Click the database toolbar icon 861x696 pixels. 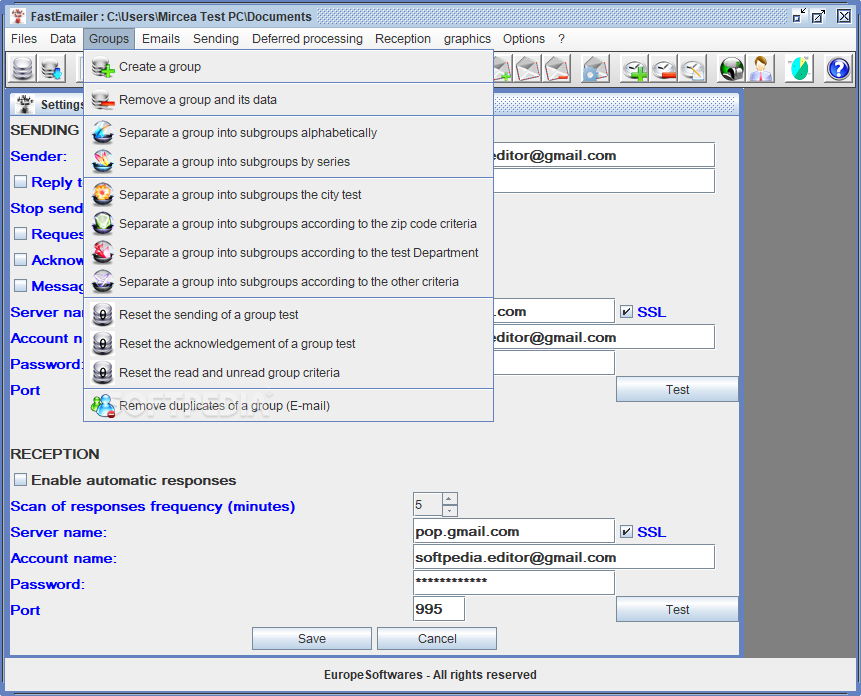tap(23, 69)
